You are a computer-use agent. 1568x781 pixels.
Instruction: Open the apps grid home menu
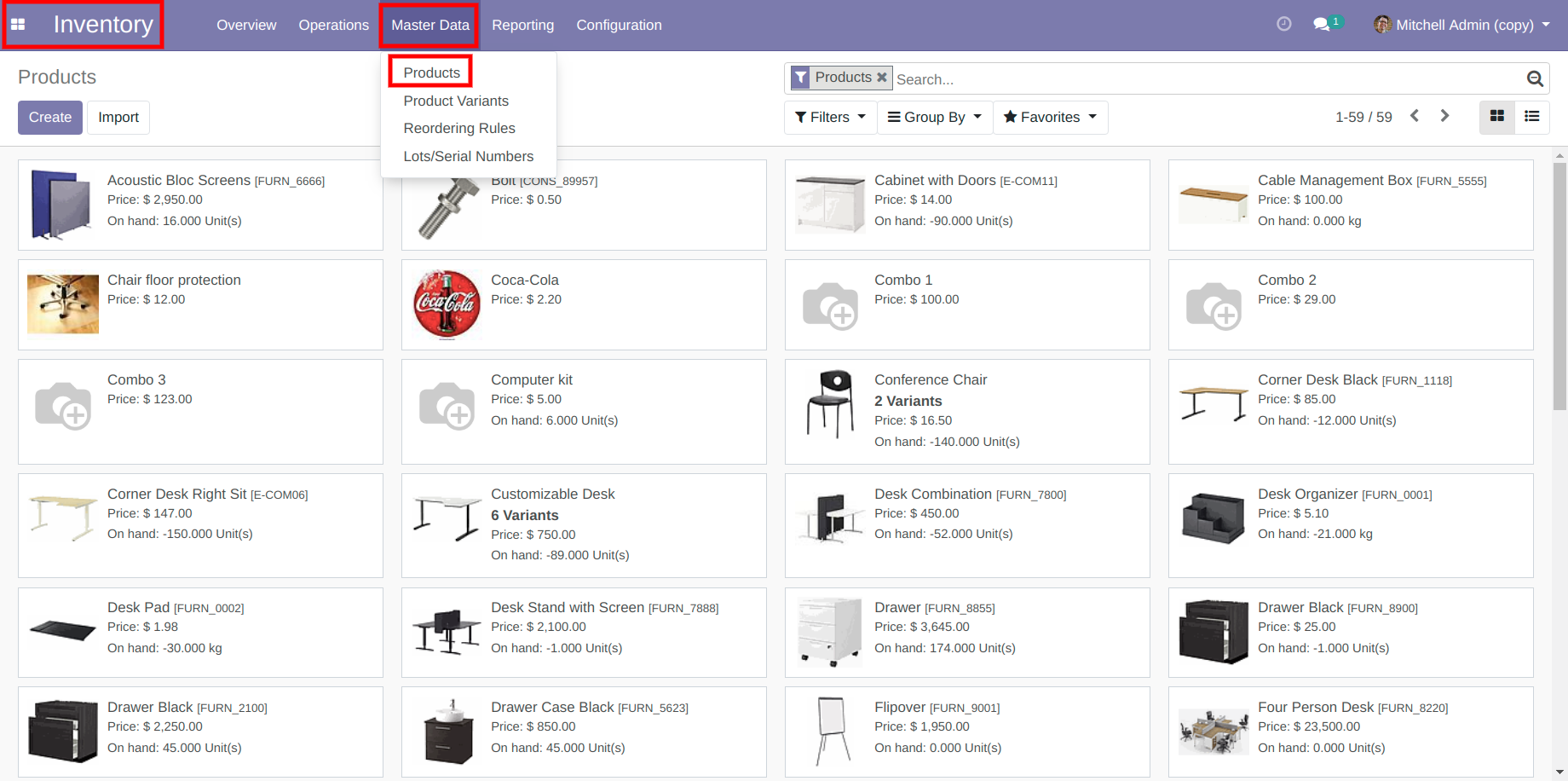click(x=18, y=25)
